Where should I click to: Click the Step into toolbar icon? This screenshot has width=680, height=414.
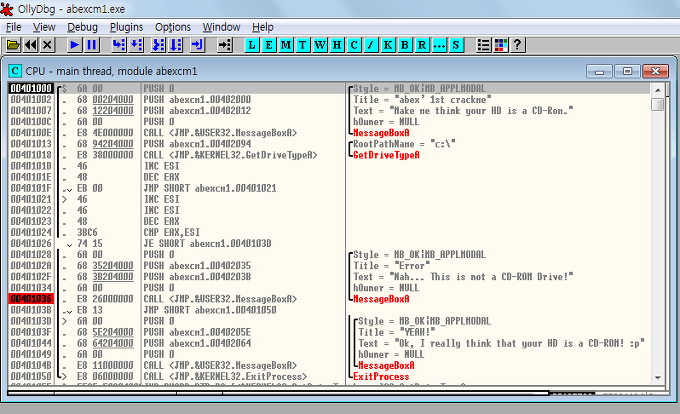tap(118, 45)
